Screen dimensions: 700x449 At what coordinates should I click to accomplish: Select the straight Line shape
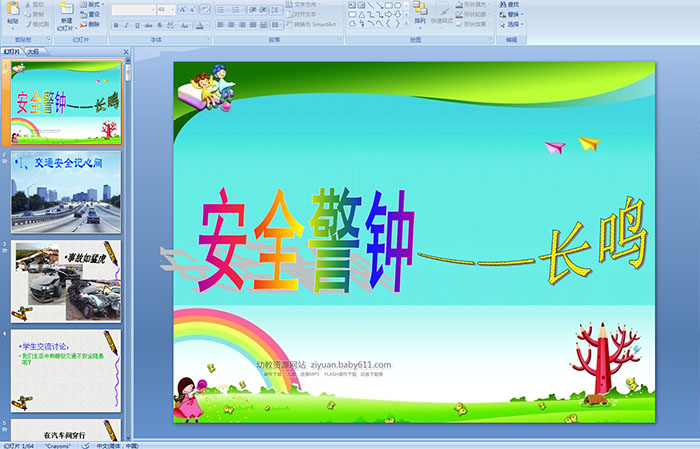pyautogui.click(x=370, y=5)
